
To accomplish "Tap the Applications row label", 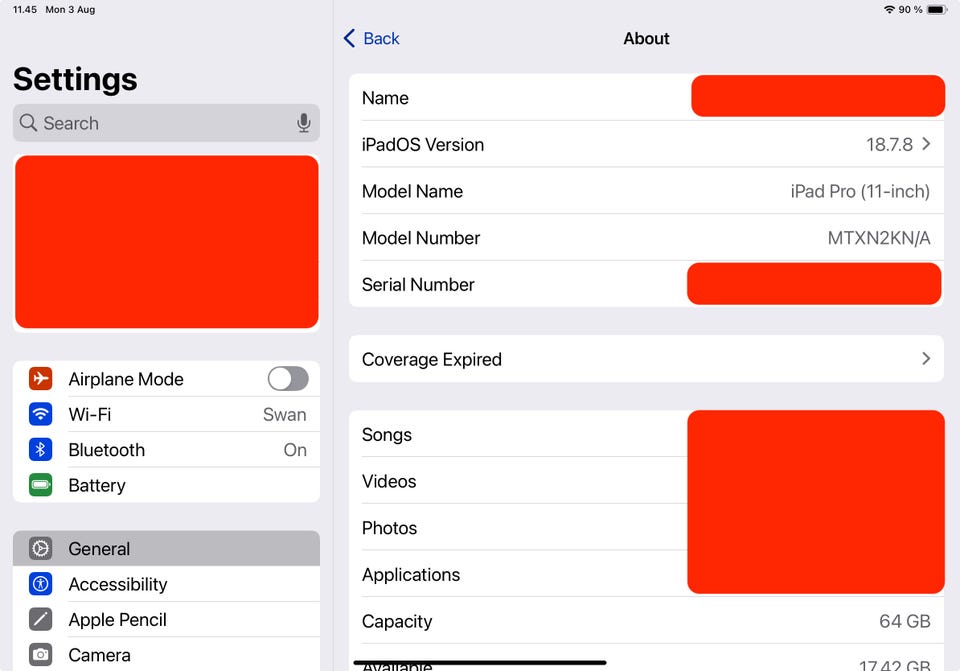I will tap(411, 575).
